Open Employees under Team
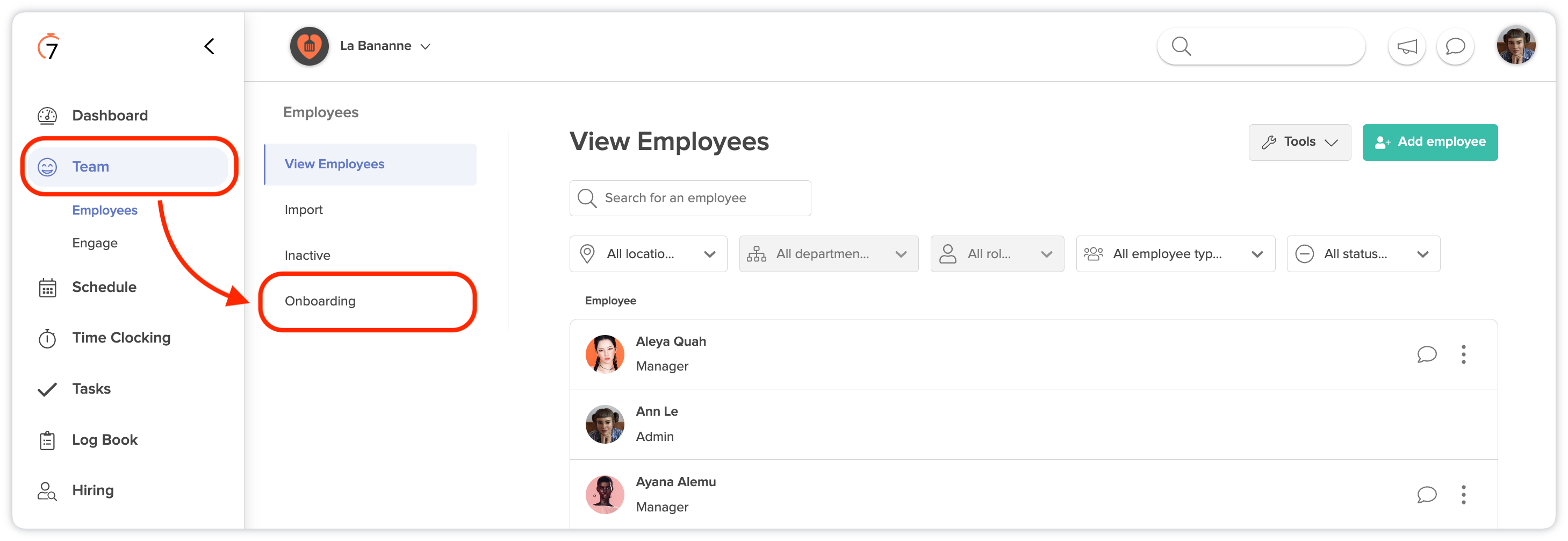 pos(105,210)
